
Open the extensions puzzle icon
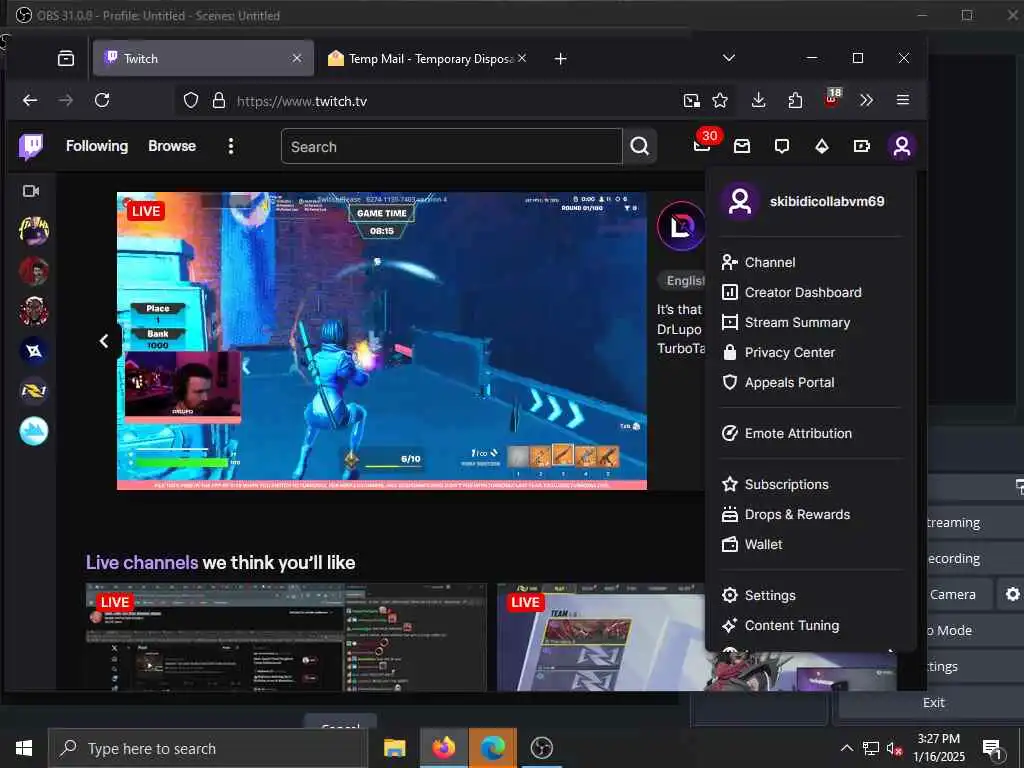click(795, 100)
